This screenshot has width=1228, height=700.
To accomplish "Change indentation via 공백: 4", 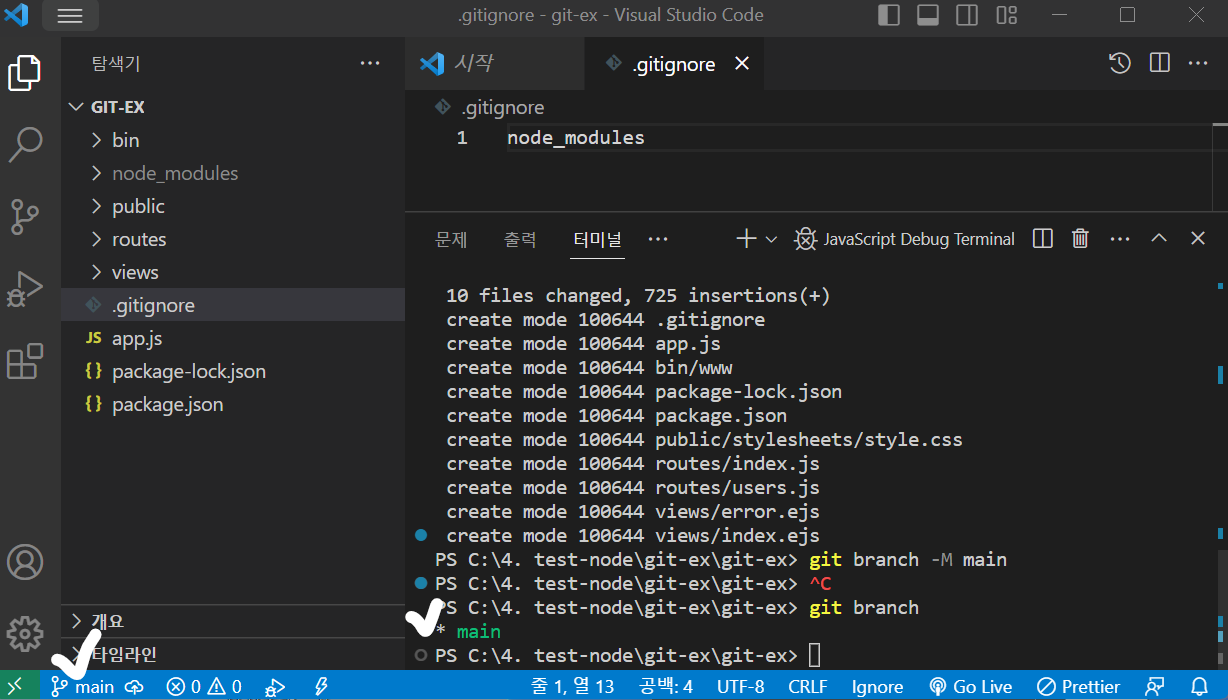I will coord(666,687).
